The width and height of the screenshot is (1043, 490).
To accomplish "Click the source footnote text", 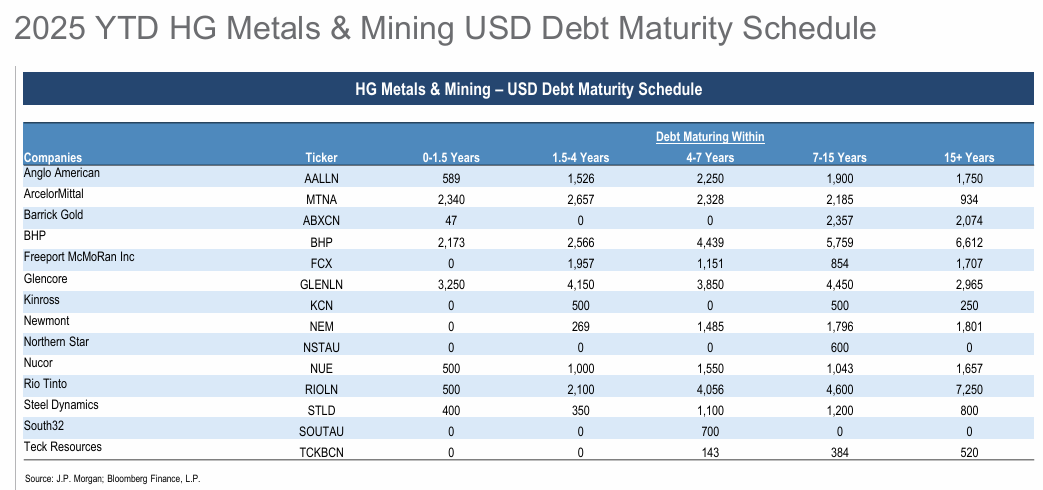I will pos(113,479).
